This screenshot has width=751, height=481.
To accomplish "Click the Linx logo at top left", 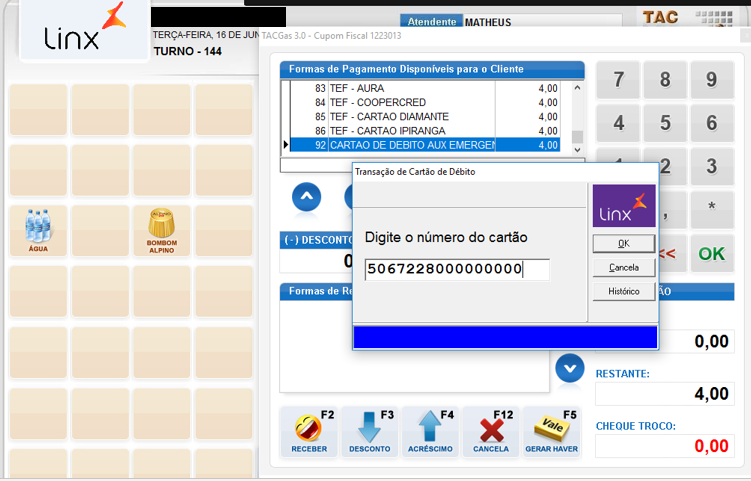I will click(x=85, y=30).
